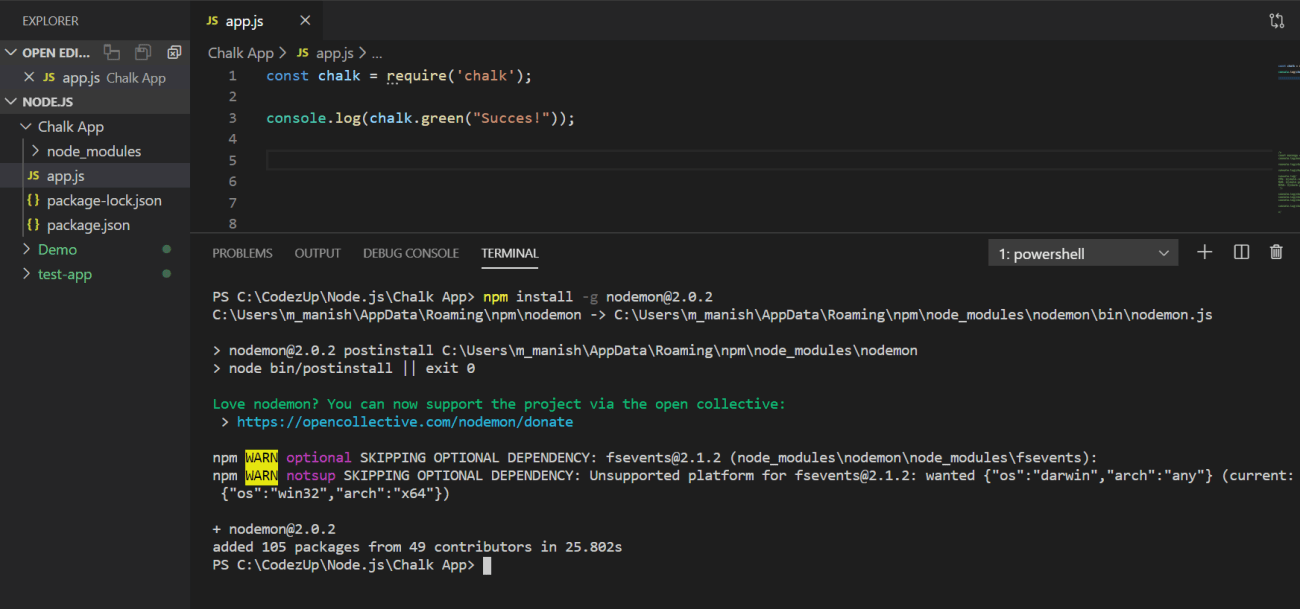The width and height of the screenshot is (1300, 609).
Task: Click "Chalk App" in the breadcrumb bar
Action: (241, 52)
